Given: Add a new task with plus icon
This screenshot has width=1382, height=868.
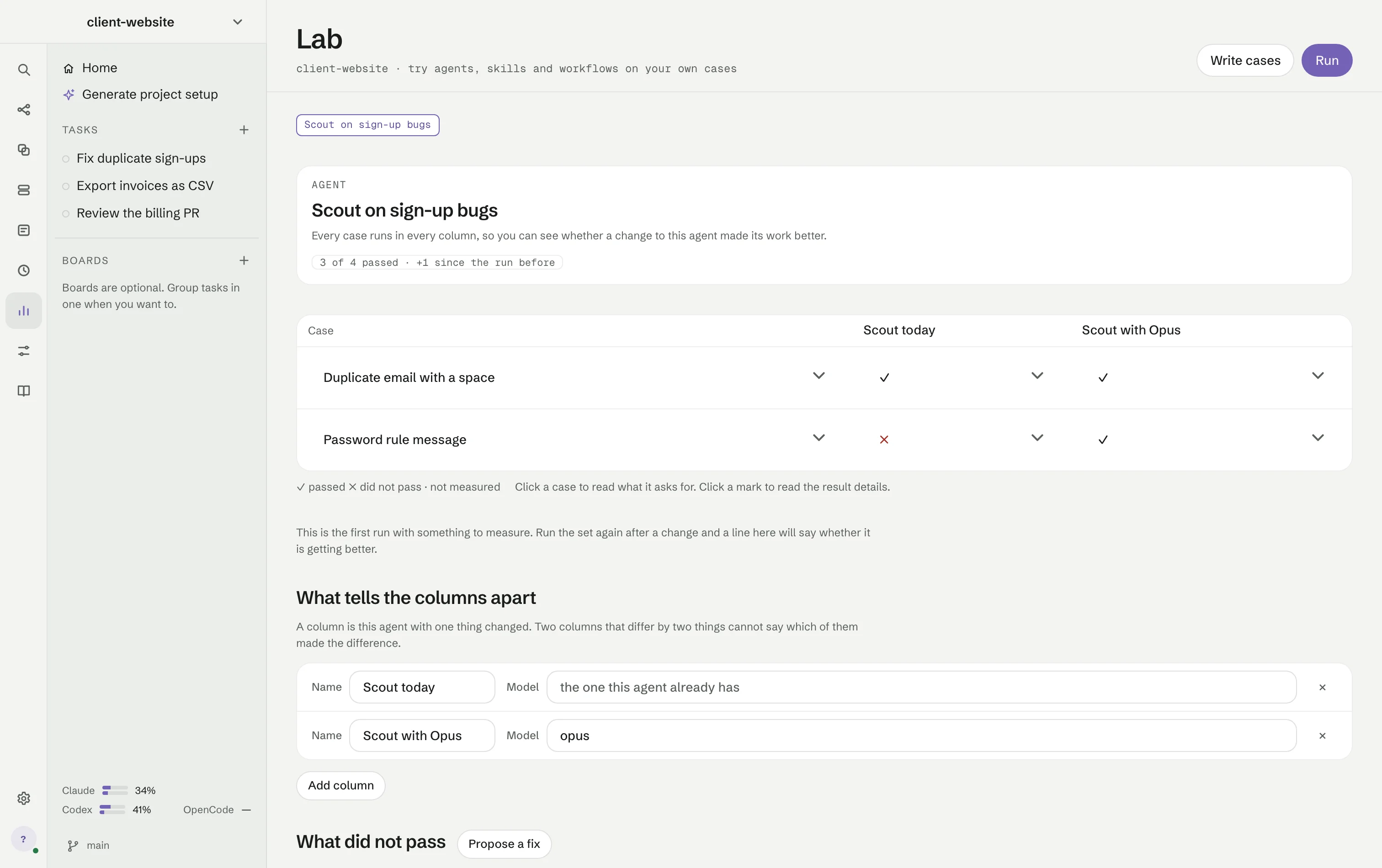Looking at the screenshot, I should pos(244,130).
